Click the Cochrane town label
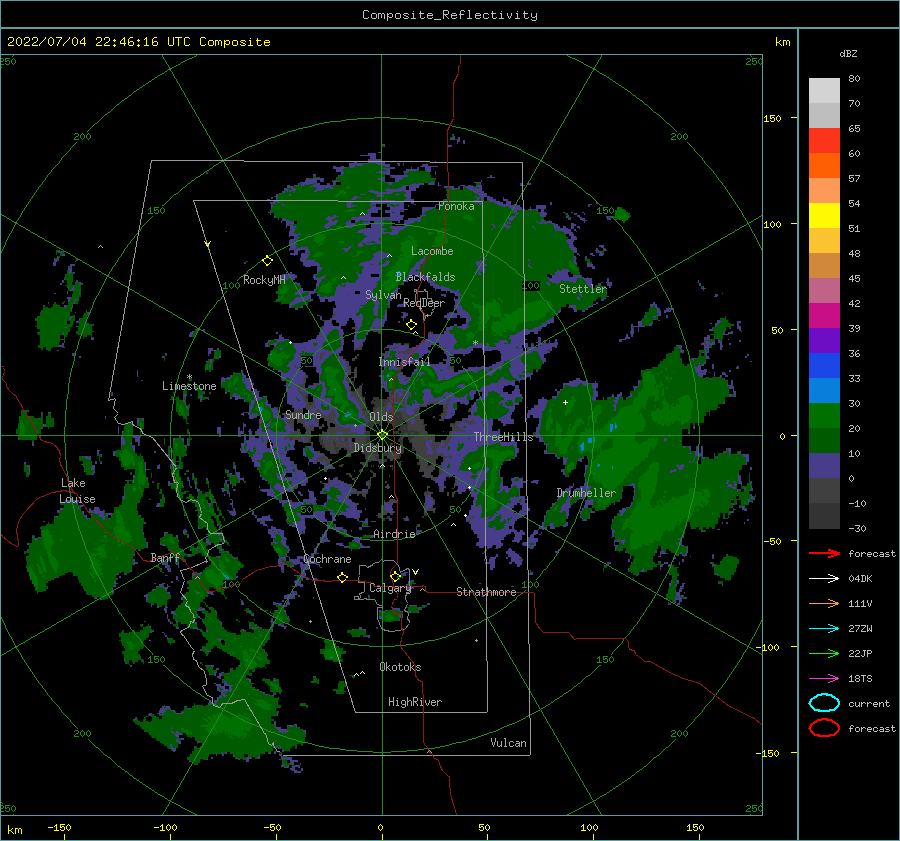 point(327,559)
